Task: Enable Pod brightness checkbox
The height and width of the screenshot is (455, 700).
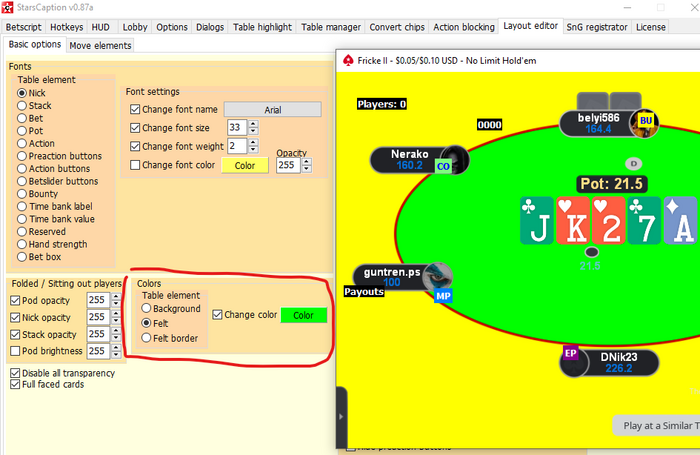Action: 15,351
